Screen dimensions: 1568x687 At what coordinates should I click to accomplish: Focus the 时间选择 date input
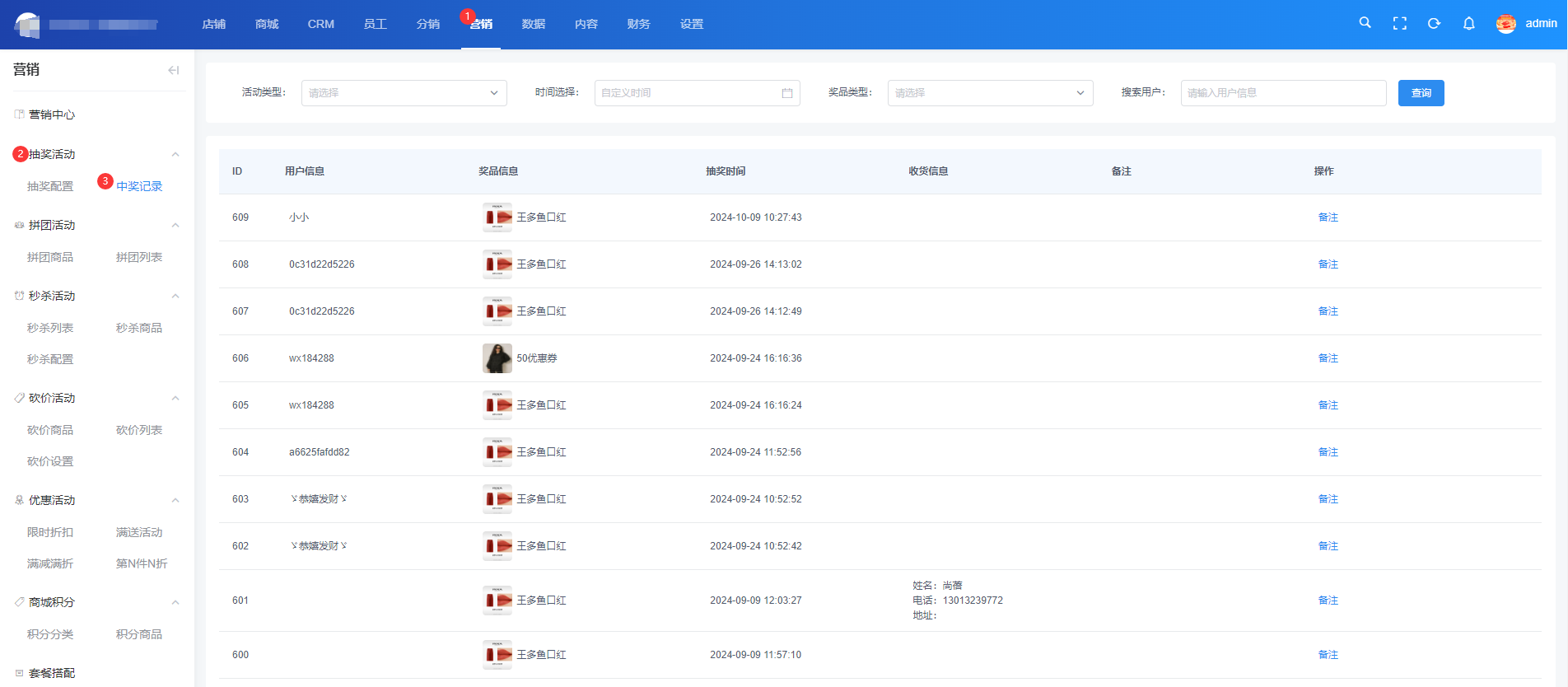click(x=697, y=93)
